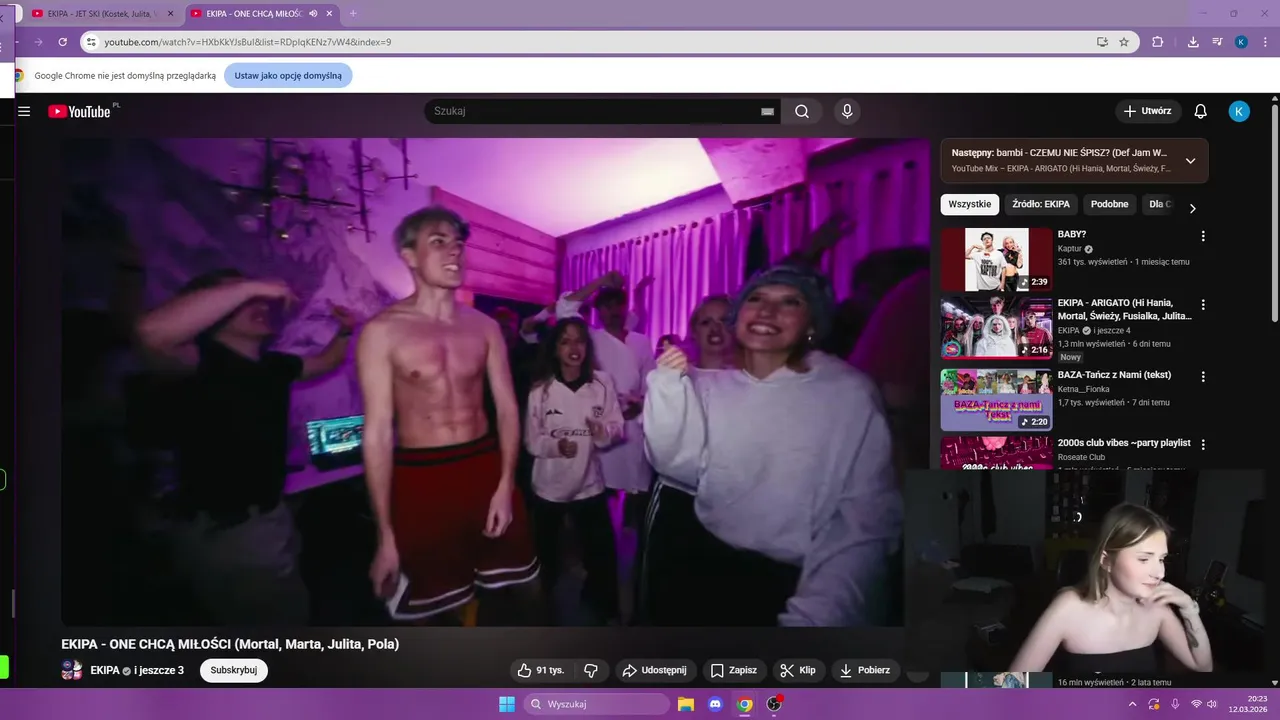This screenshot has width=1280, height=720.
Task: Open Discord from taskbar
Action: (715, 704)
